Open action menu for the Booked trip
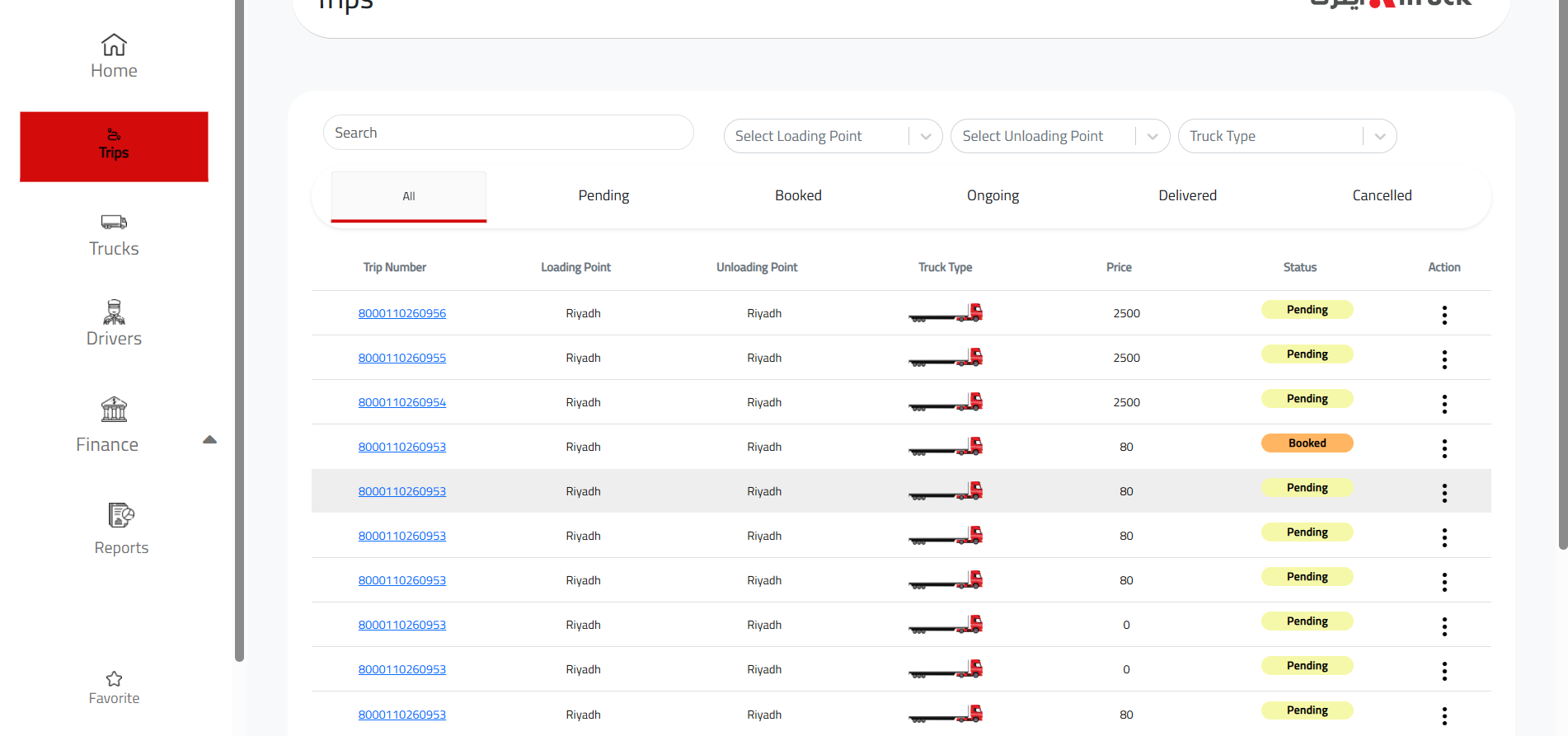The image size is (1568, 736). [x=1444, y=448]
